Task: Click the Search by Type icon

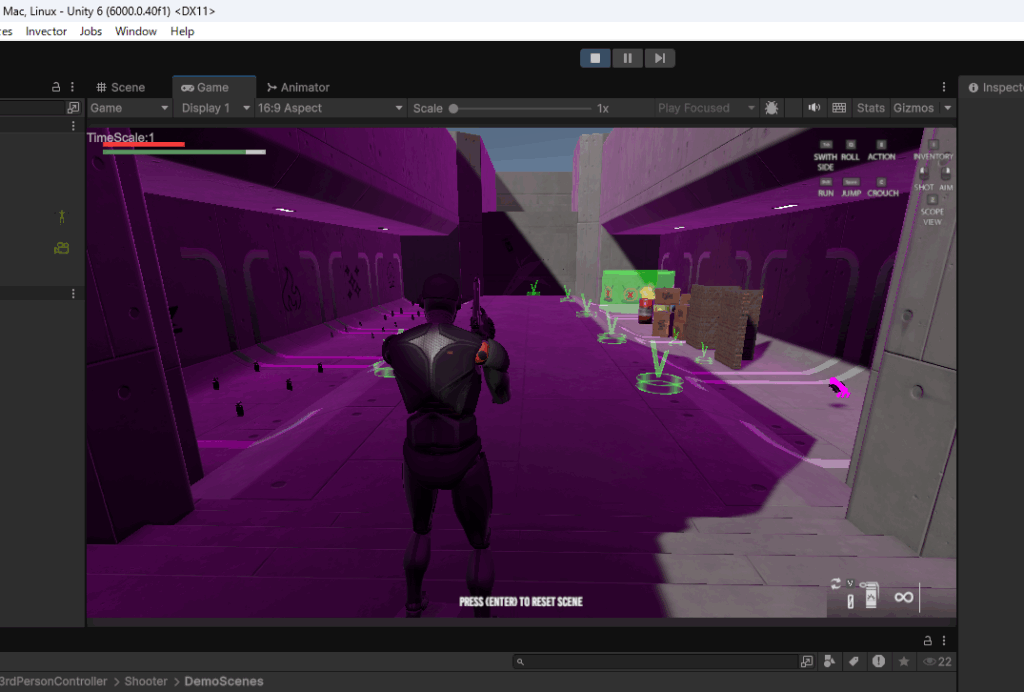Action: pyautogui.click(x=830, y=662)
